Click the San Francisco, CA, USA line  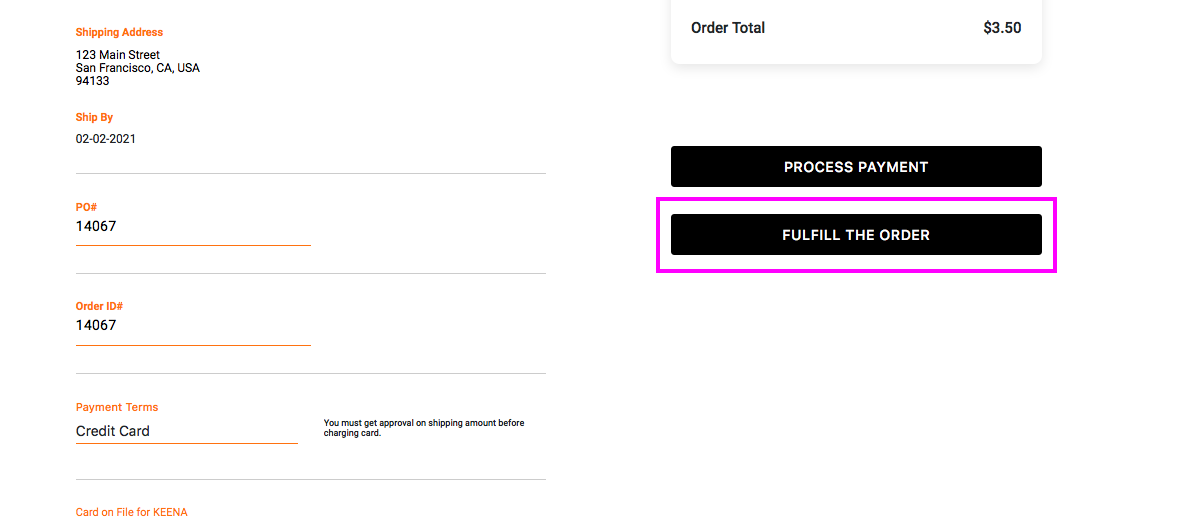click(x=138, y=68)
